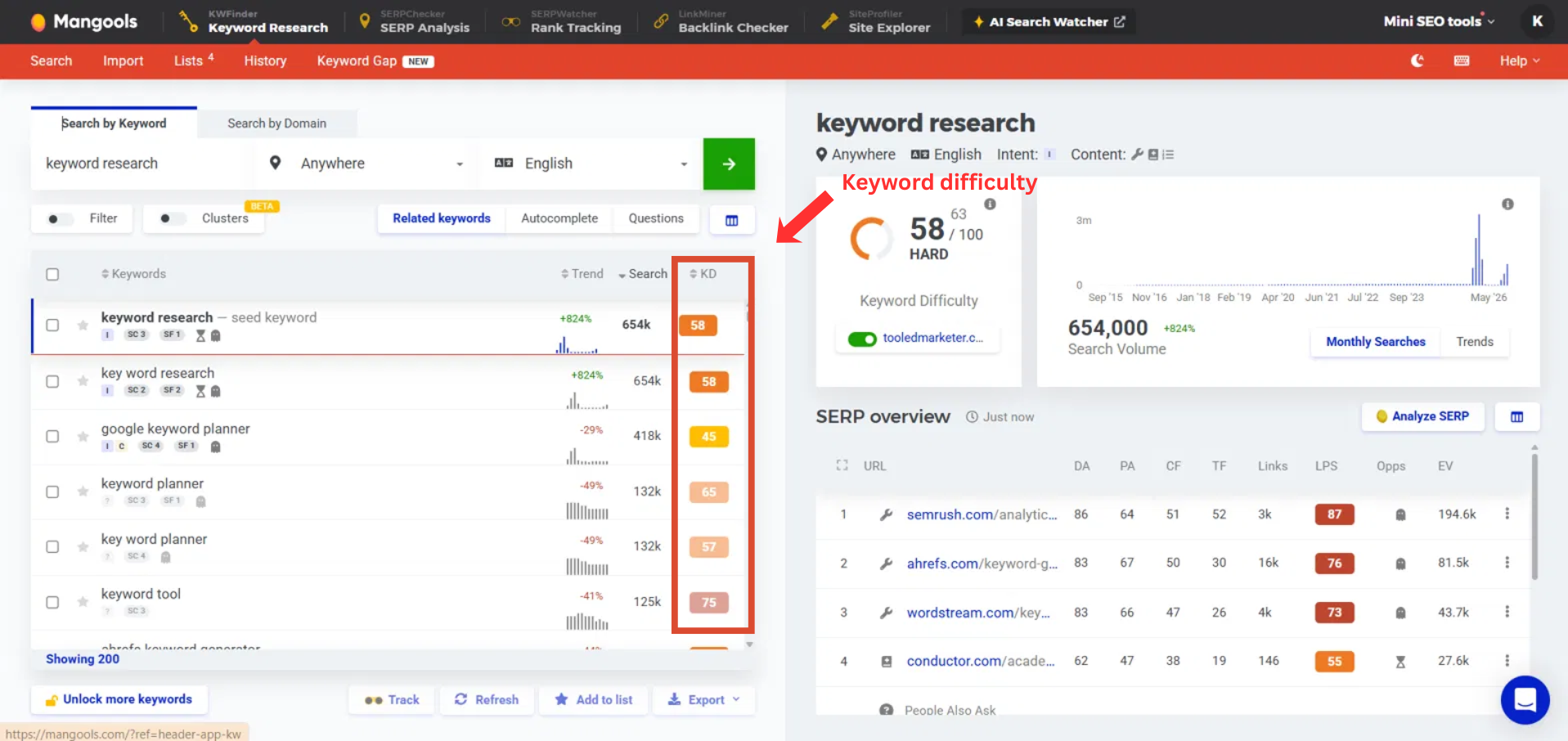The image size is (1568, 741).
Task: Check the 'keyword research' seed row checkbox
Action: (52, 326)
